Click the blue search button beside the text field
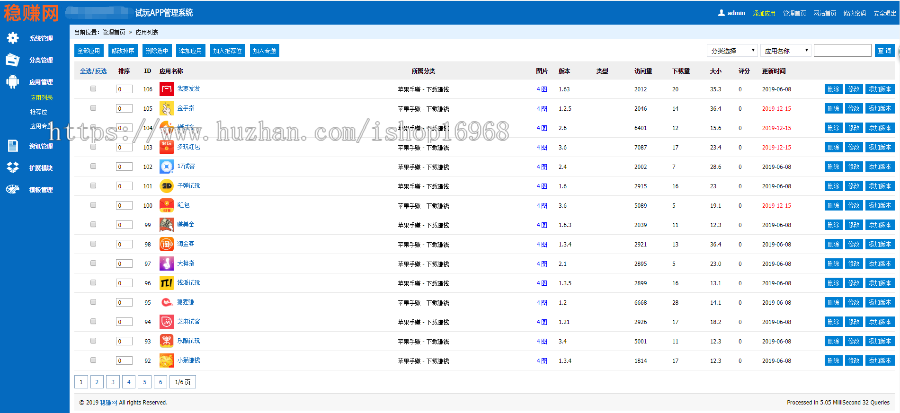 [x=884, y=50]
